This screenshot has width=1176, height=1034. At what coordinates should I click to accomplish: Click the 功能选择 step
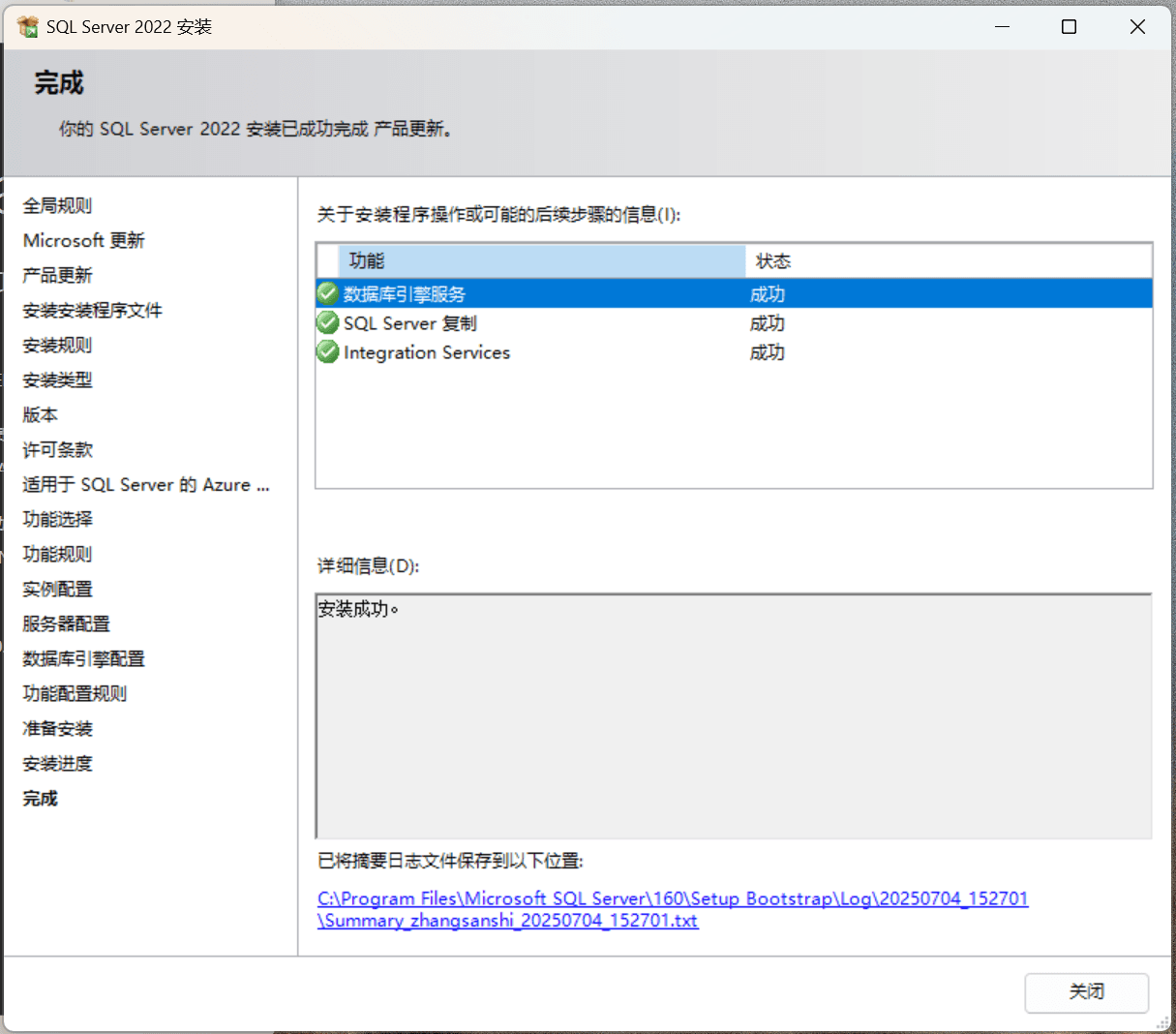pos(57,519)
